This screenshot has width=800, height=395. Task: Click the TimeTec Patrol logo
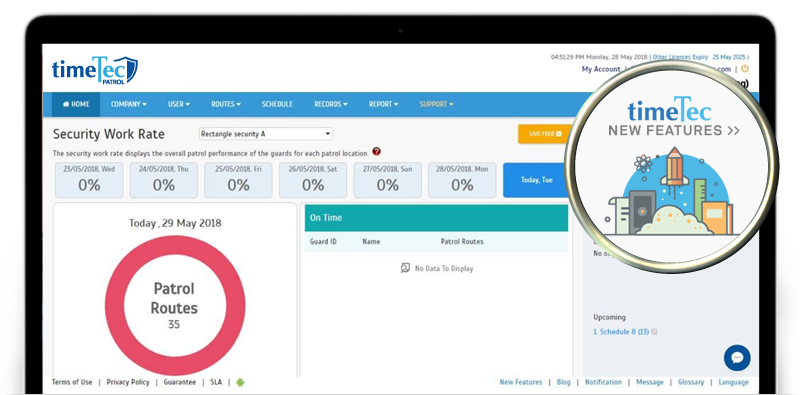click(94, 70)
